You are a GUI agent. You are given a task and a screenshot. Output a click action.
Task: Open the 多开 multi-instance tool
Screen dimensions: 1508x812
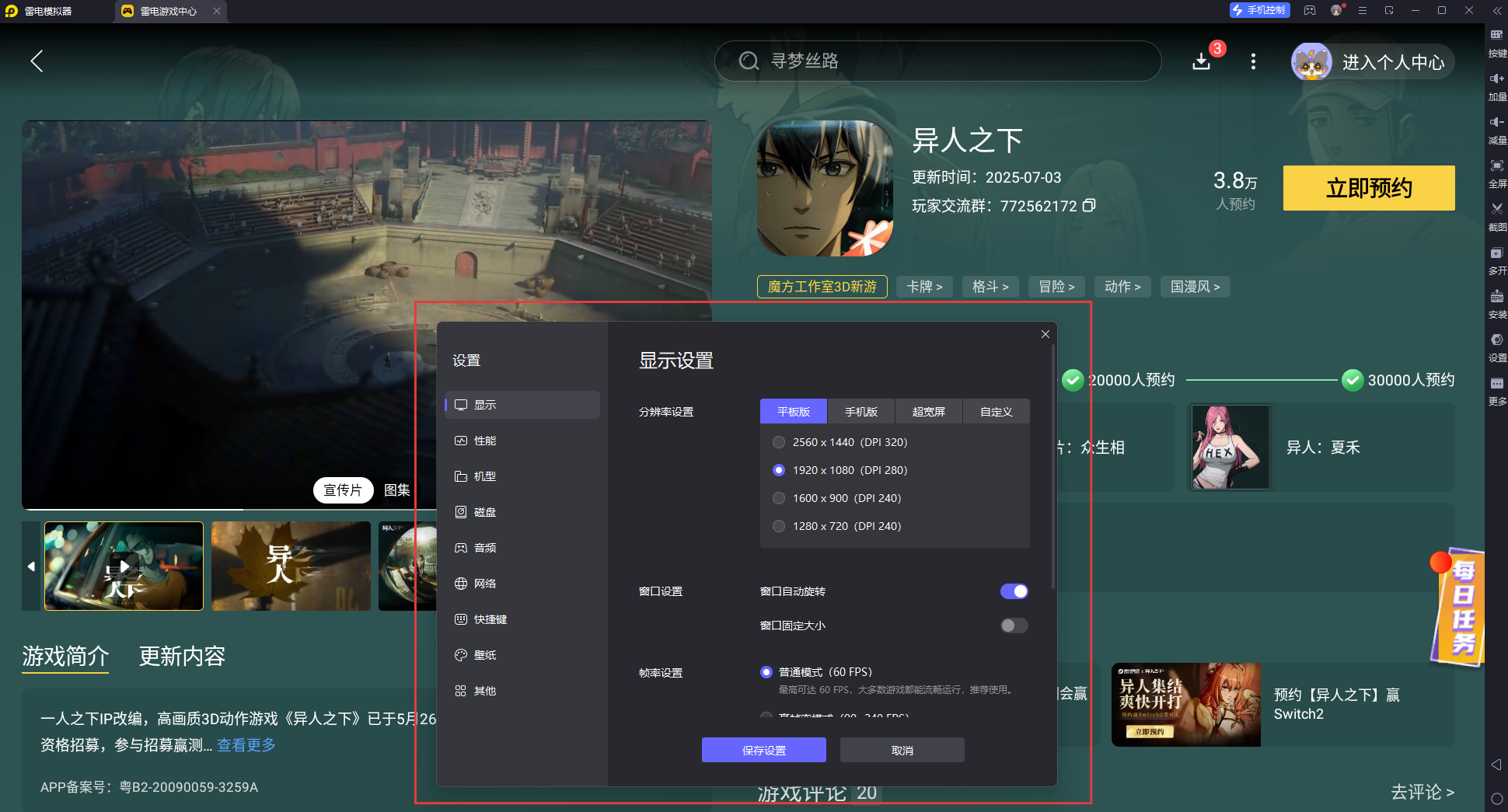[1497, 260]
